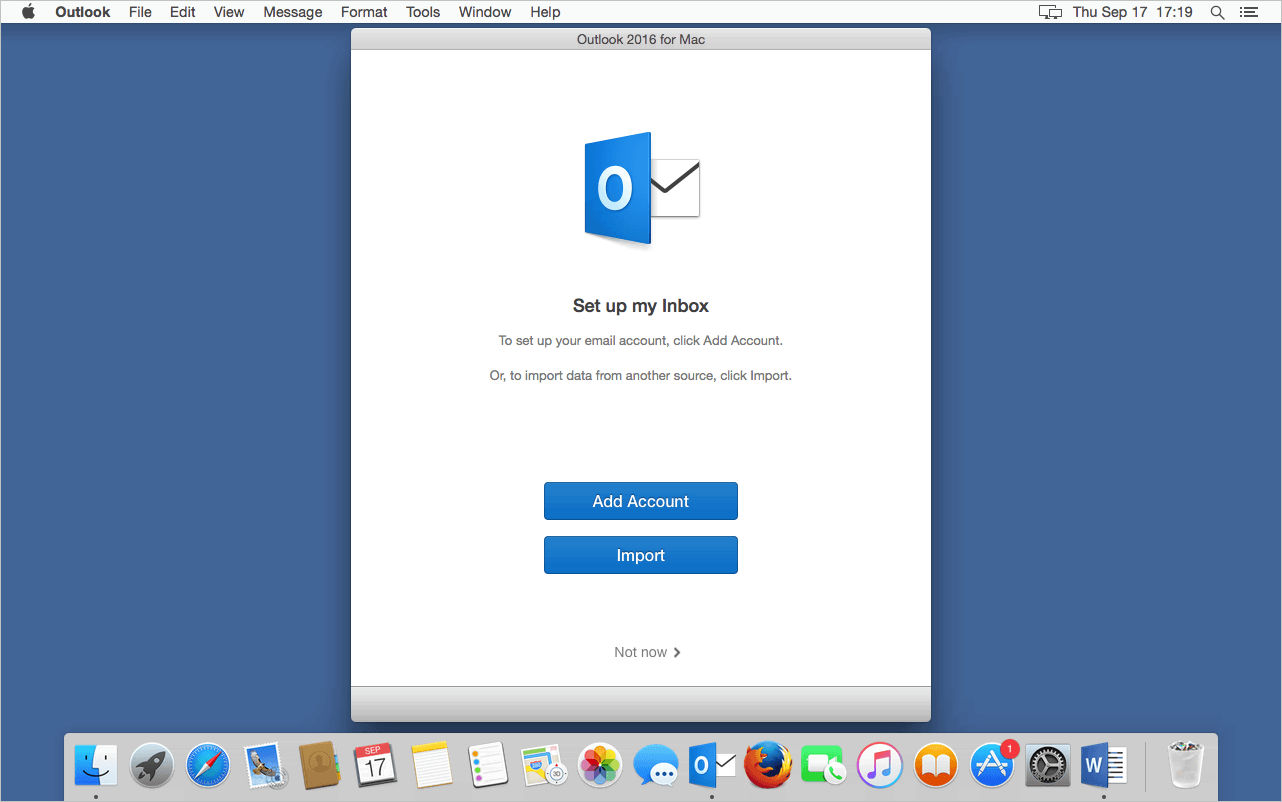The width and height of the screenshot is (1282, 802).
Task: Click the Outlook logo in setup window
Action: [x=642, y=188]
